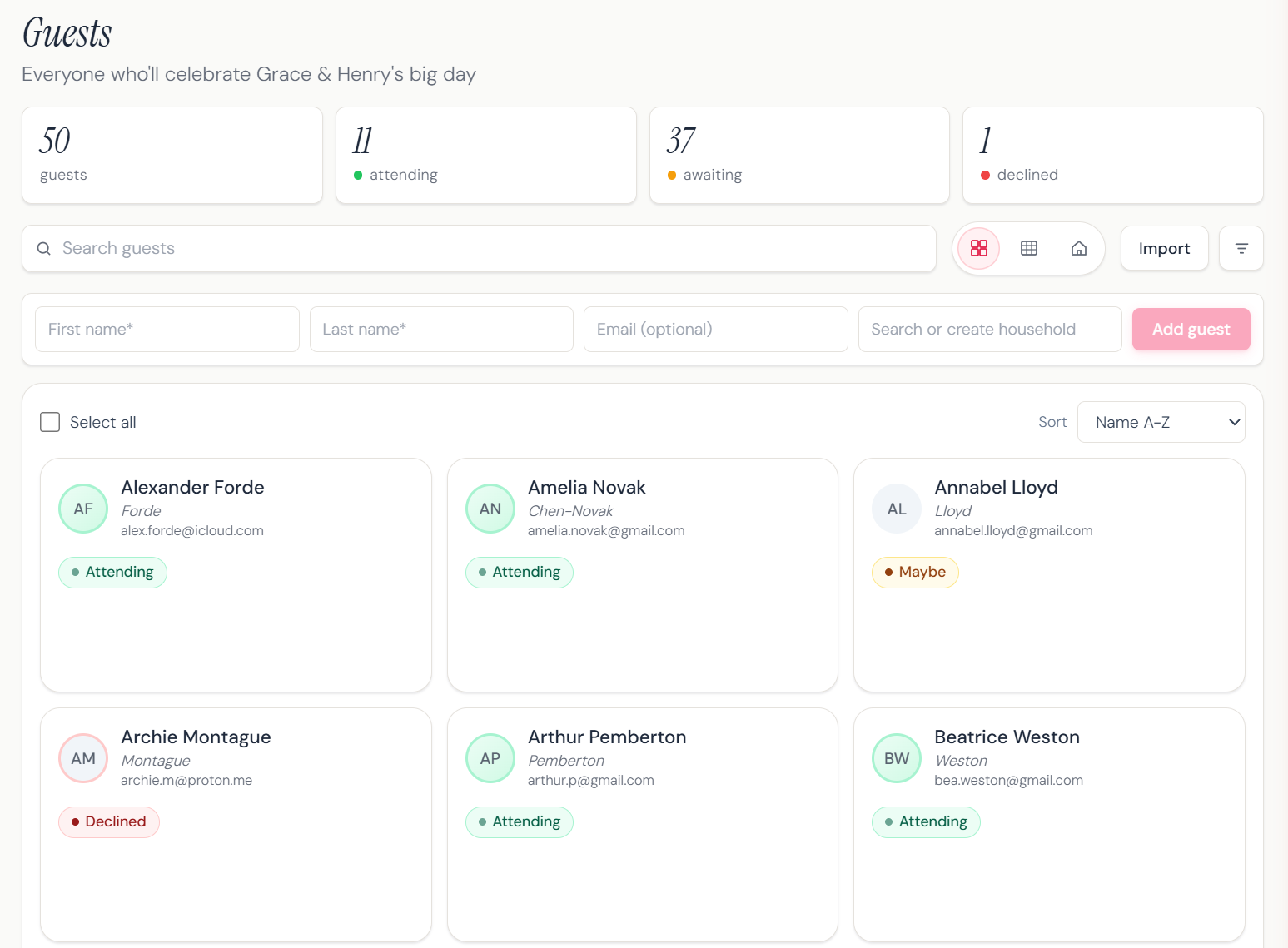Click Amelia Novak's AN avatar
This screenshot has width=1288, height=948.
(x=490, y=509)
